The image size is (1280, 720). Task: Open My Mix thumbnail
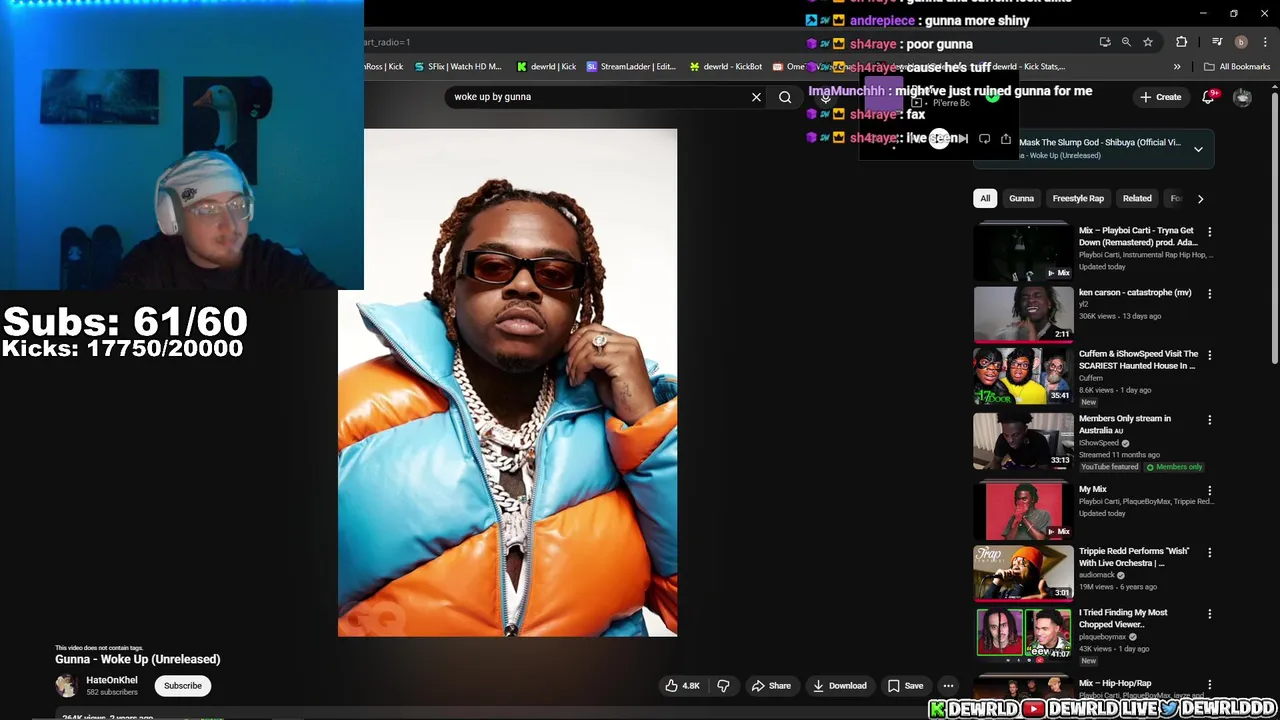pos(1024,511)
